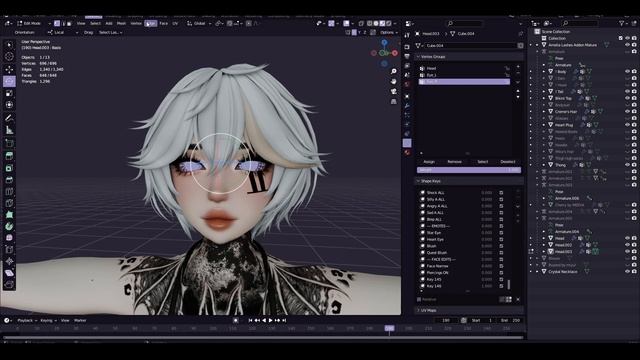Image resolution: width=640 pixels, height=360 pixels.
Task: Select the Move tool
Action: point(9,69)
